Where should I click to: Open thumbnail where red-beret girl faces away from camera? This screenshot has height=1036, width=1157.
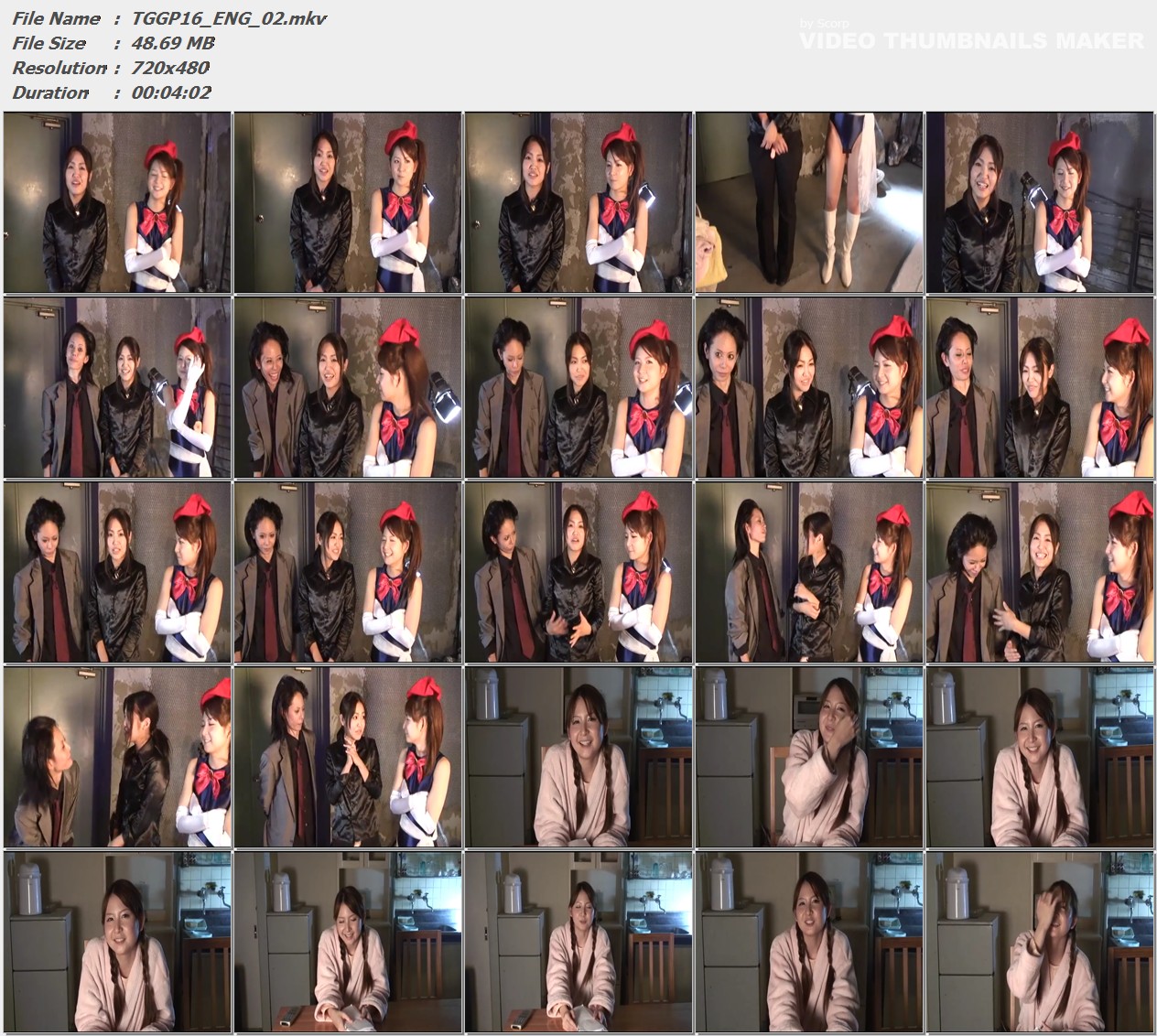(x=348, y=387)
